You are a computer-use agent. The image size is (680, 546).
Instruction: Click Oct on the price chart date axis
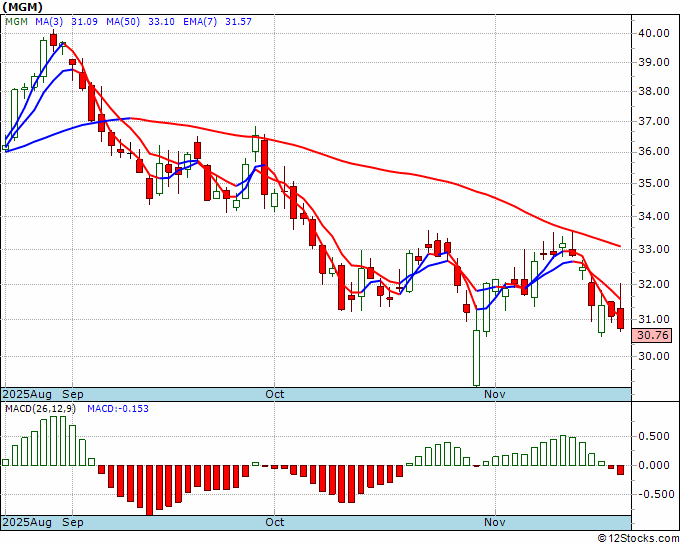click(275, 395)
